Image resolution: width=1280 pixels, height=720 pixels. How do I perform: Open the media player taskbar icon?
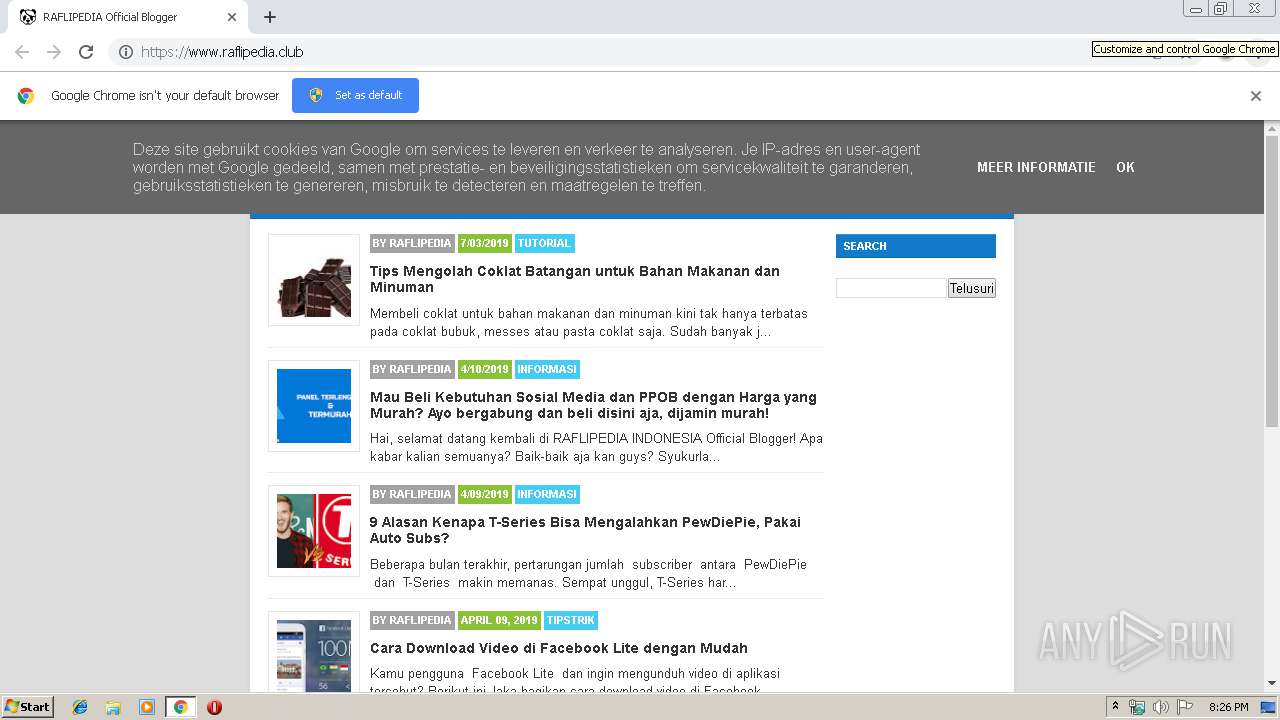click(x=147, y=707)
